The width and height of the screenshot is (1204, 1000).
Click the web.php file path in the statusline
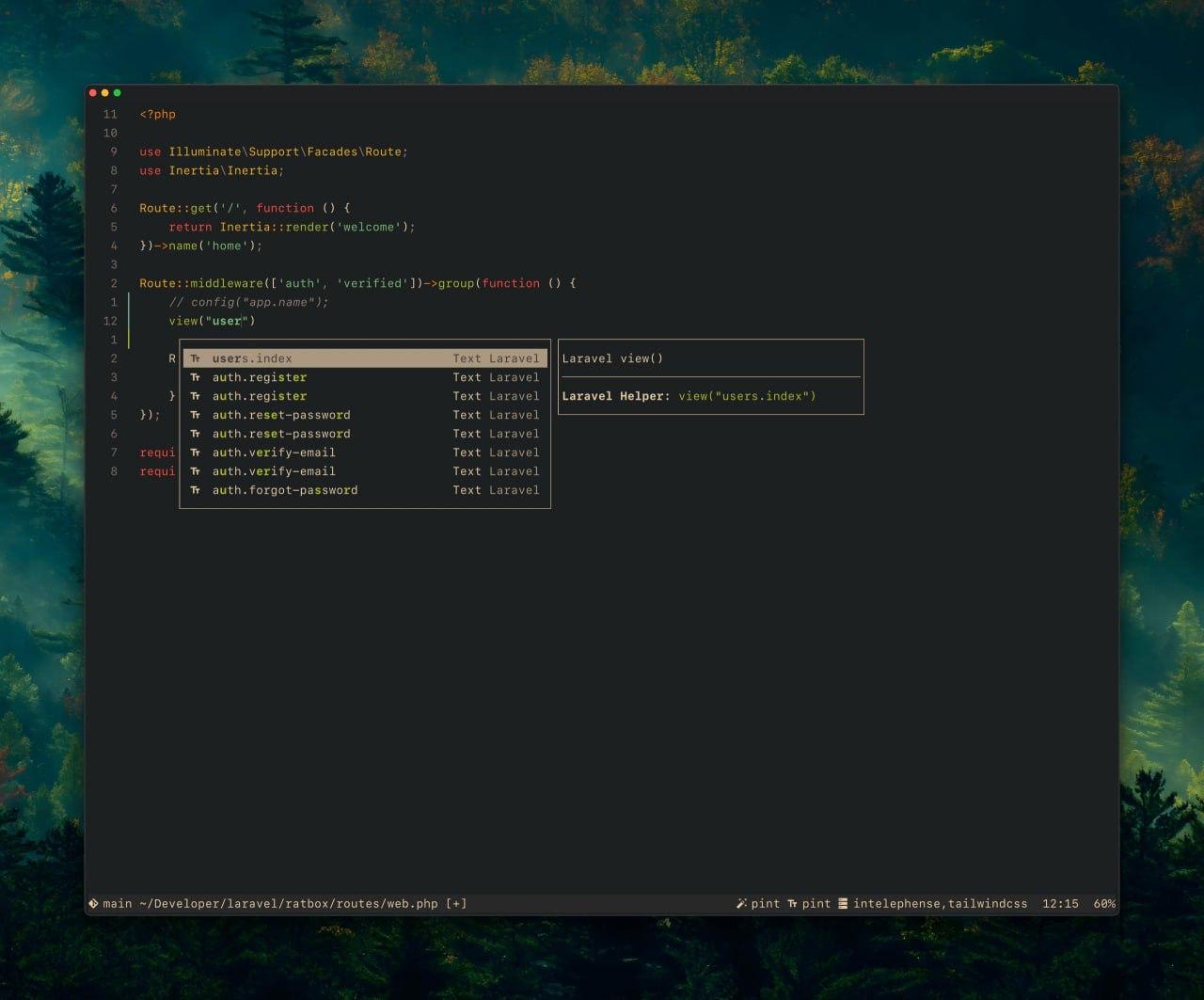[x=282, y=903]
